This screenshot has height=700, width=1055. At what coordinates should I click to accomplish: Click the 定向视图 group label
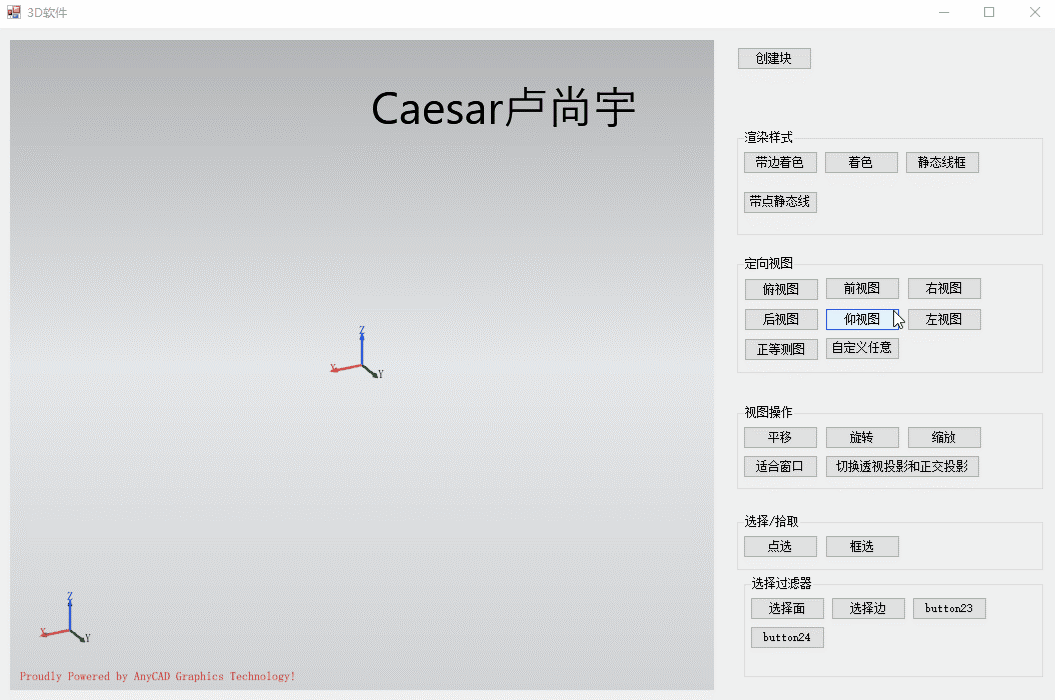768,263
